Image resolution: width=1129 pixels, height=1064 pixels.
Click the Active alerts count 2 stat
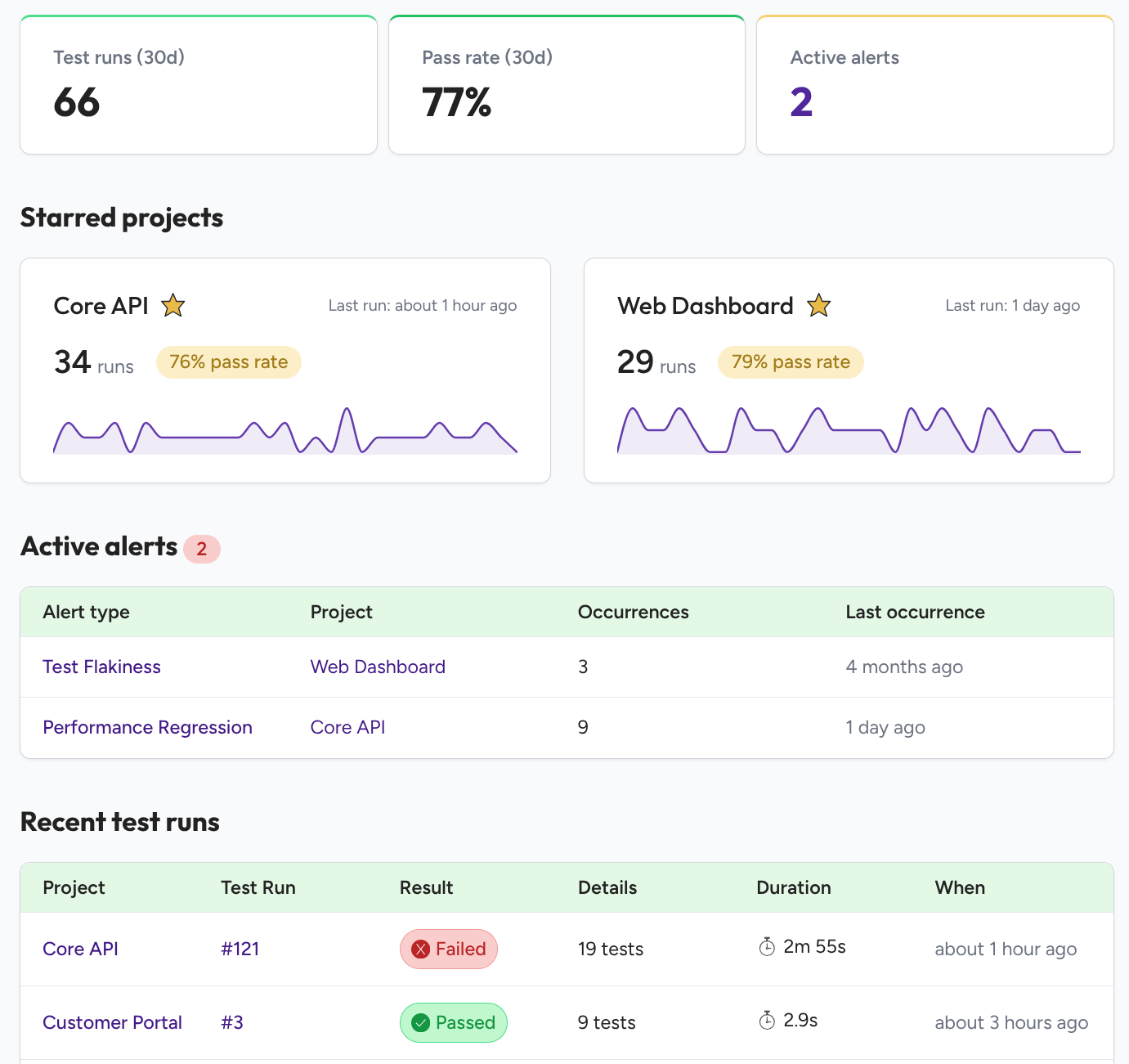(x=801, y=102)
